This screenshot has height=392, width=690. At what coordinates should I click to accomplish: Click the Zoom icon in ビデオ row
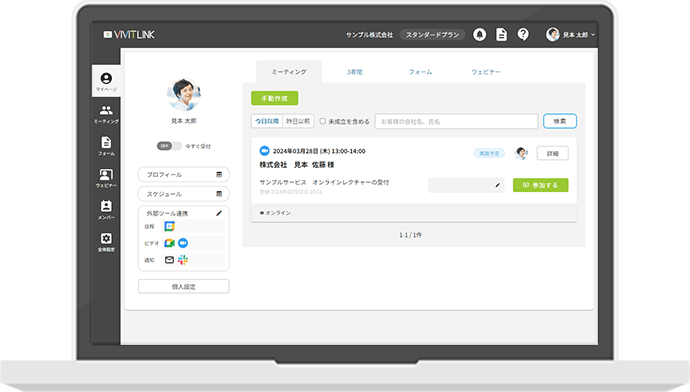tap(183, 243)
